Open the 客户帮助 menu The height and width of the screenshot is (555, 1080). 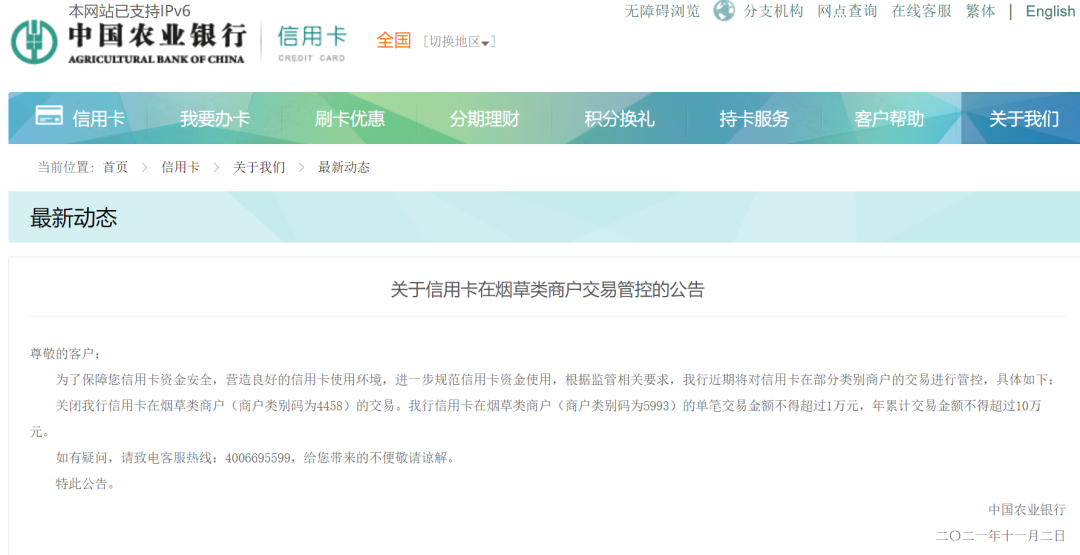tap(889, 118)
